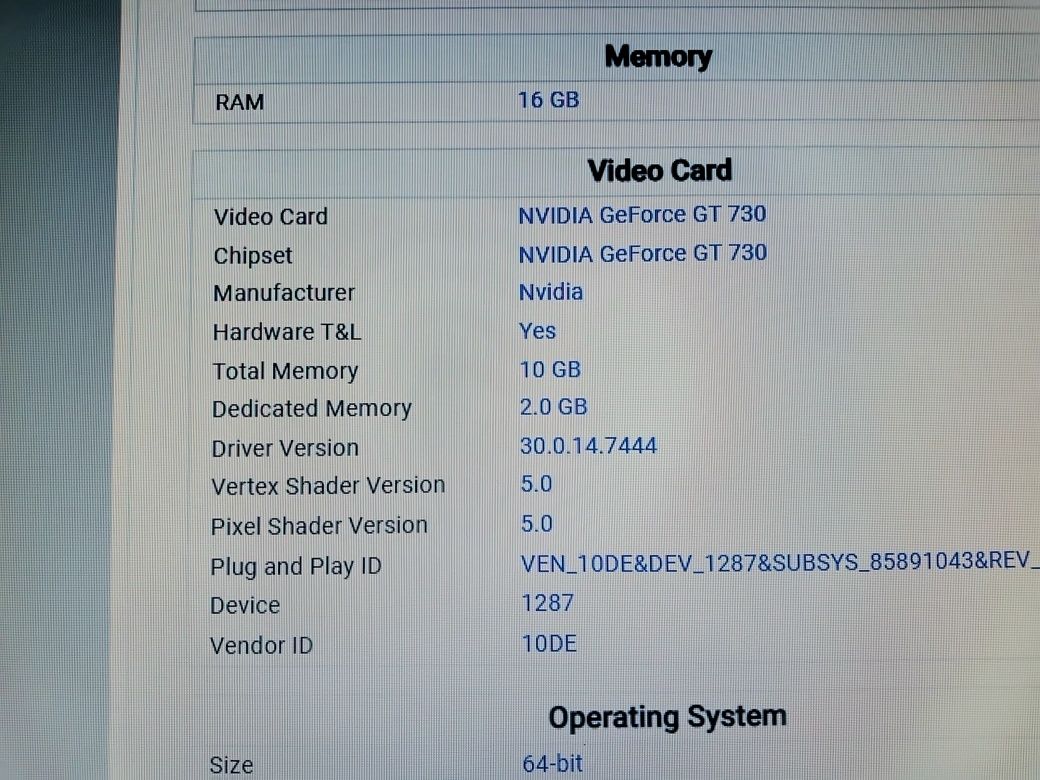Click the 2.0 GB dedicated memory value
The height and width of the screenshot is (780, 1040).
[x=553, y=407]
